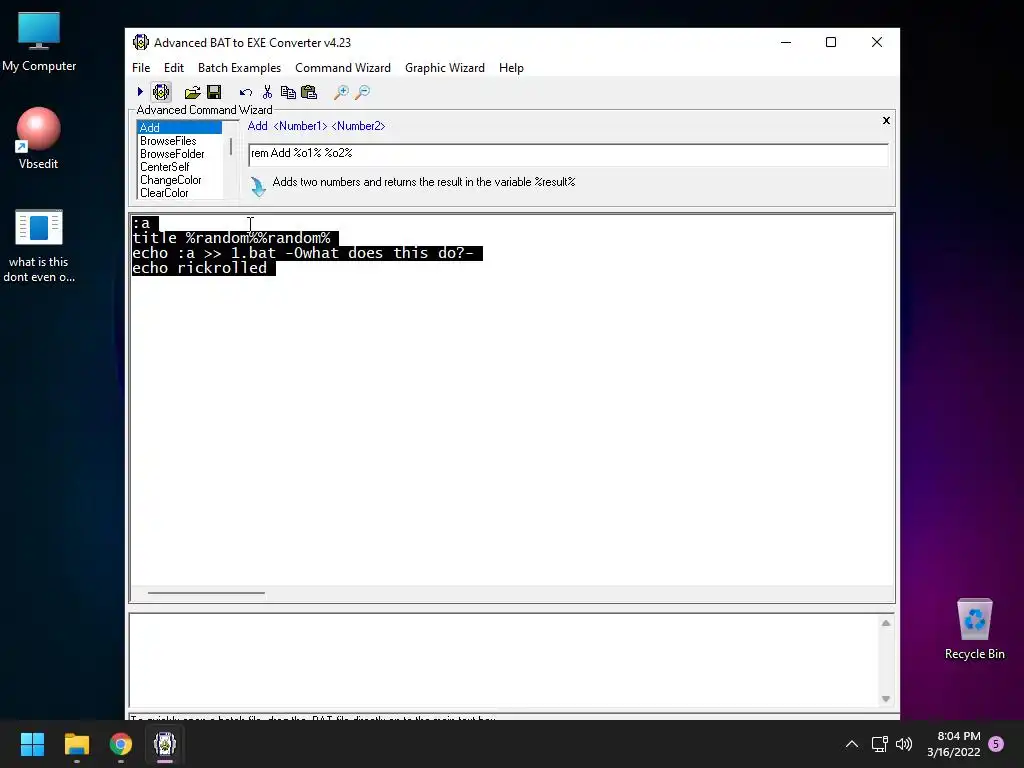Image resolution: width=1024 pixels, height=768 pixels.
Task: Click the application icon in title bar
Action: click(x=140, y=42)
